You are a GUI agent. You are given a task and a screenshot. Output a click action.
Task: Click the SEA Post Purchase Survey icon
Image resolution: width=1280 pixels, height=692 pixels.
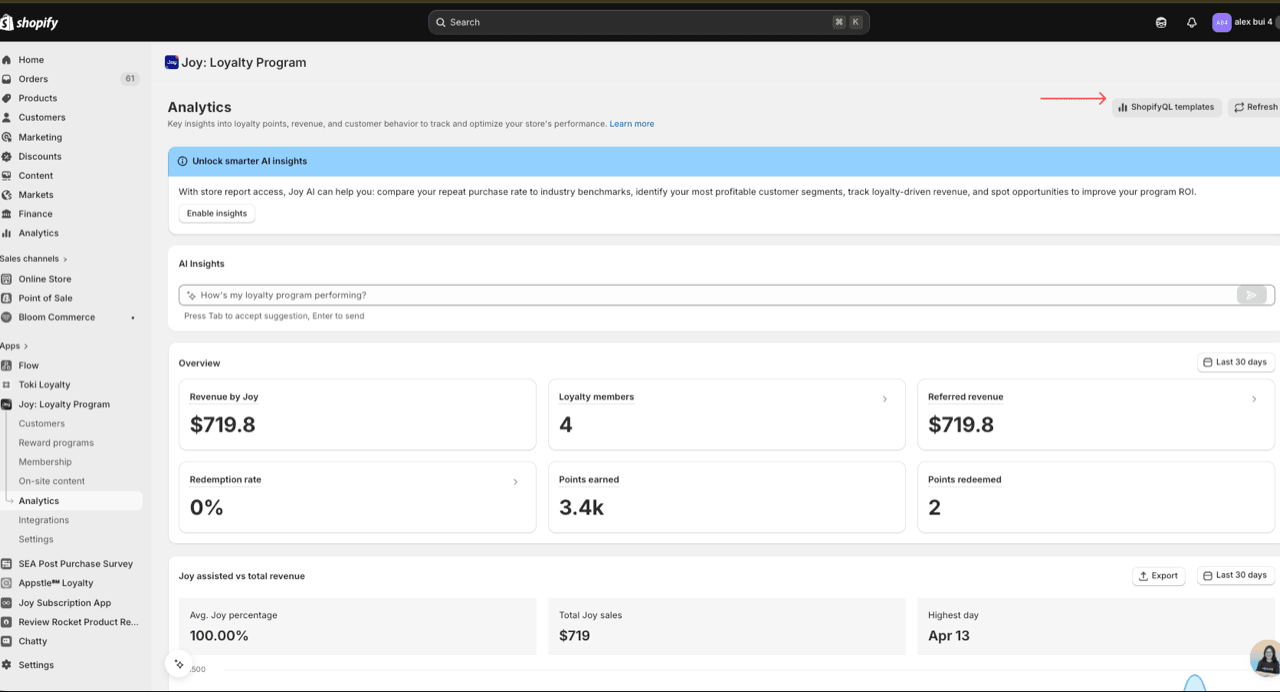click(x=7, y=563)
